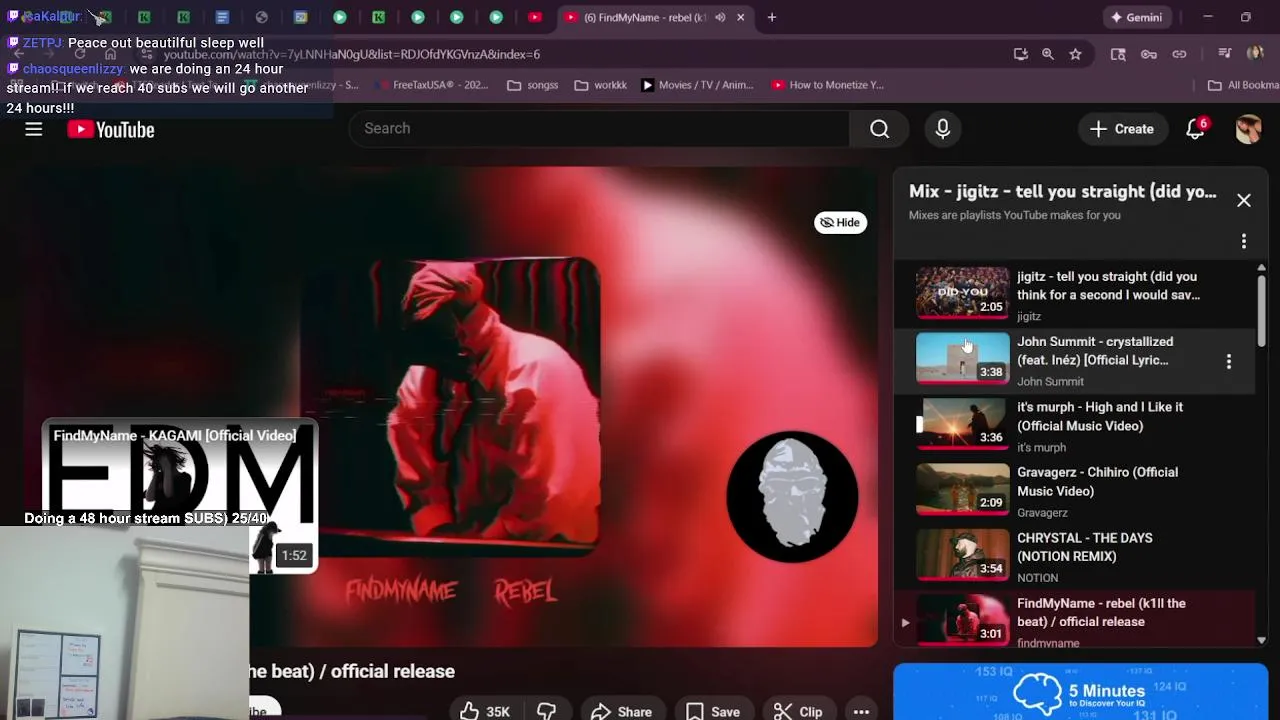This screenshot has width=1280, height=720.
Task: Share the video
Action: pos(622,712)
